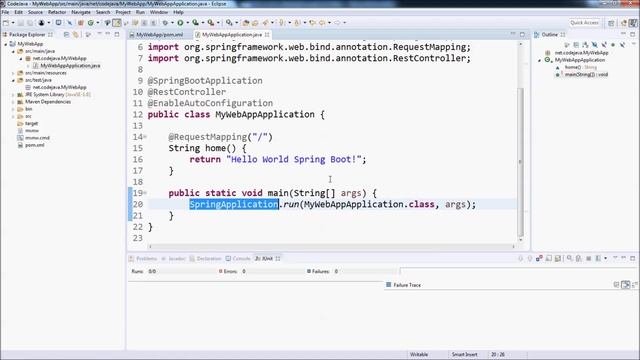Click the Java perspective icon at top right
The height and width of the screenshot is (360, 640).
tap(633, 23)
